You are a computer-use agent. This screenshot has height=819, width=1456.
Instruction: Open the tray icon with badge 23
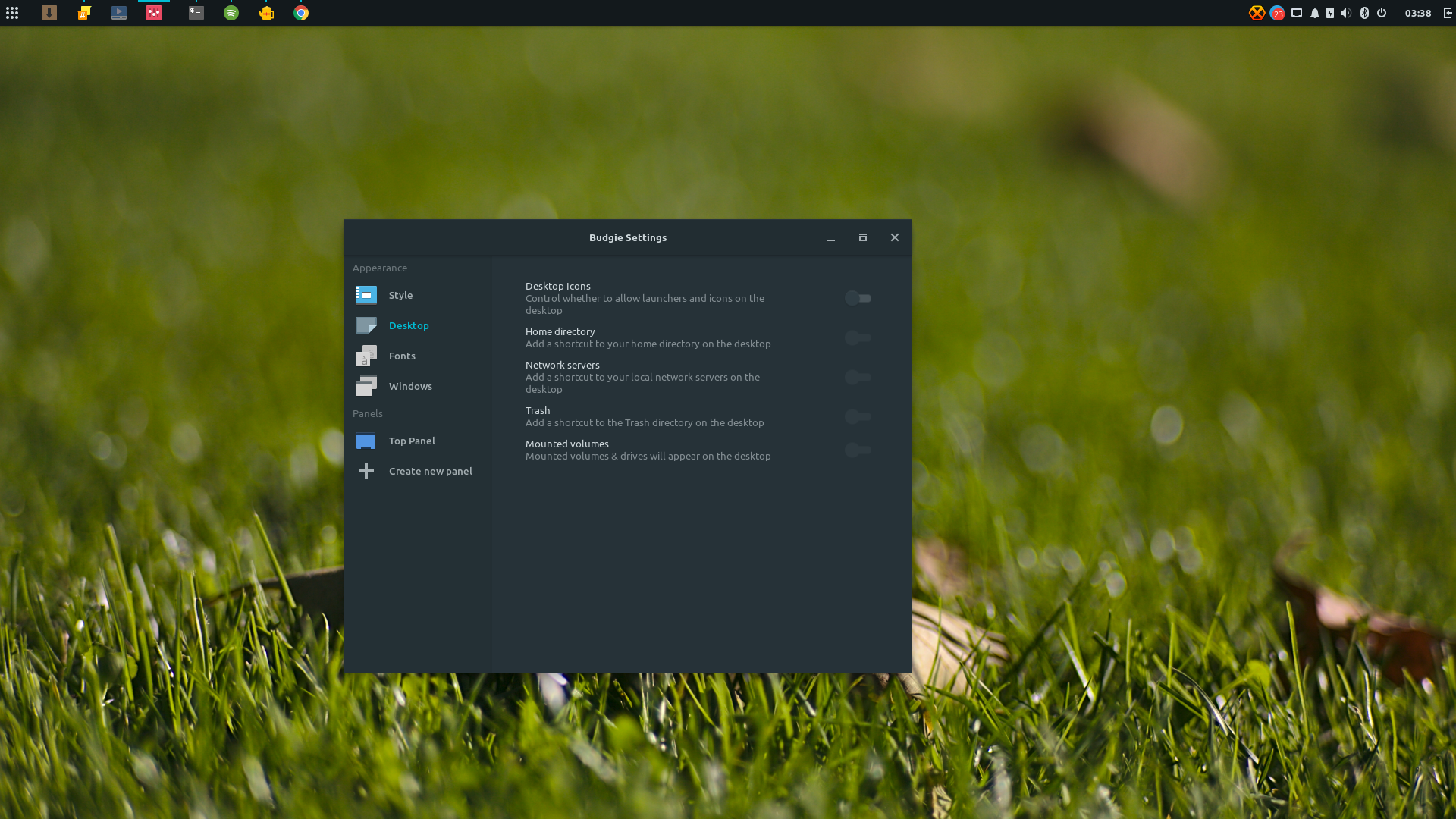[x=1277, y=13]
